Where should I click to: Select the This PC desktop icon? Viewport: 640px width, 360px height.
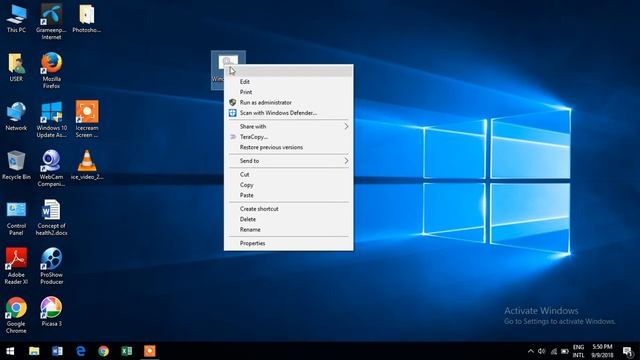[x=16, y=19]
